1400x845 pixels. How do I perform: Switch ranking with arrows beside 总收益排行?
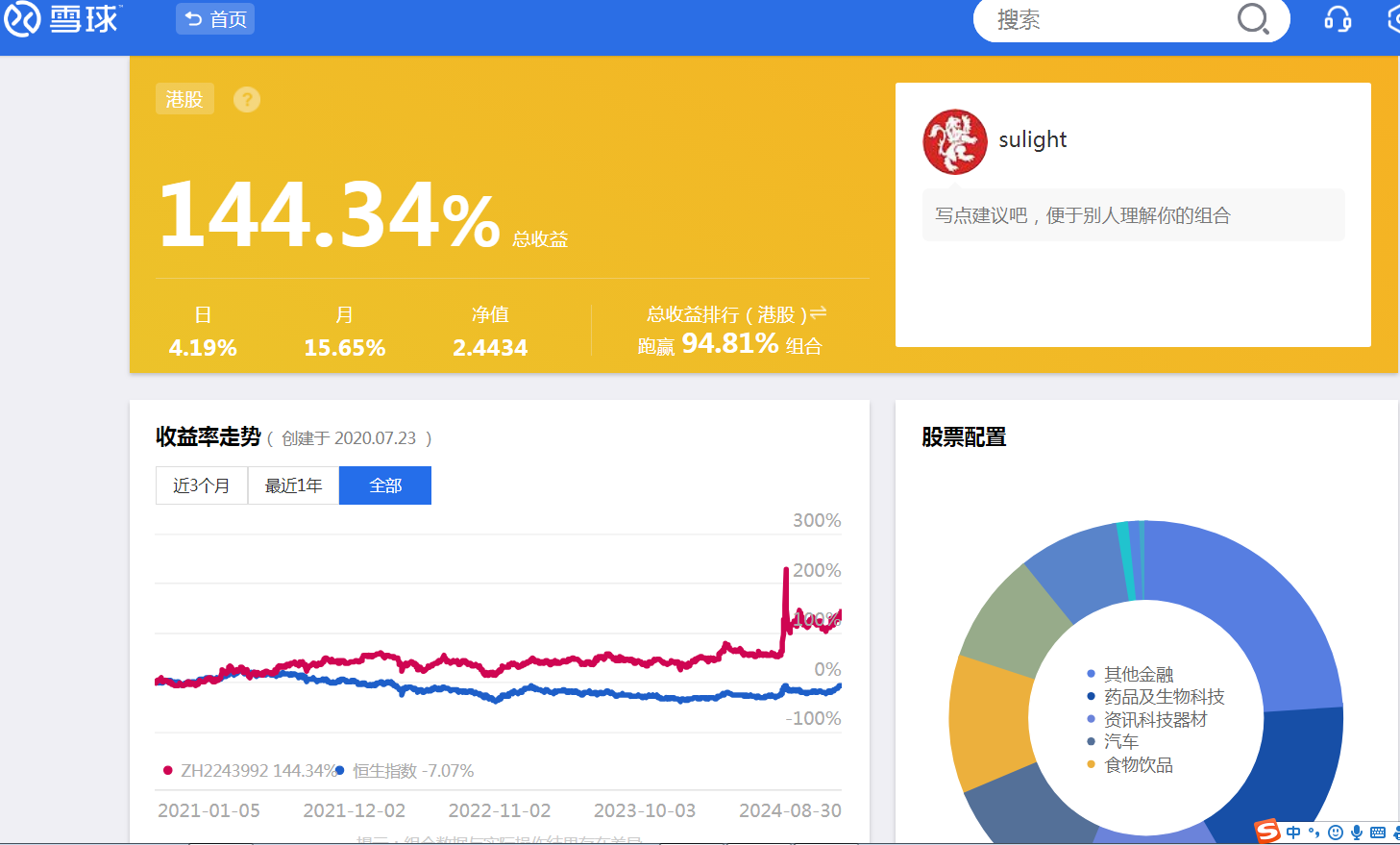pos(819,313)
